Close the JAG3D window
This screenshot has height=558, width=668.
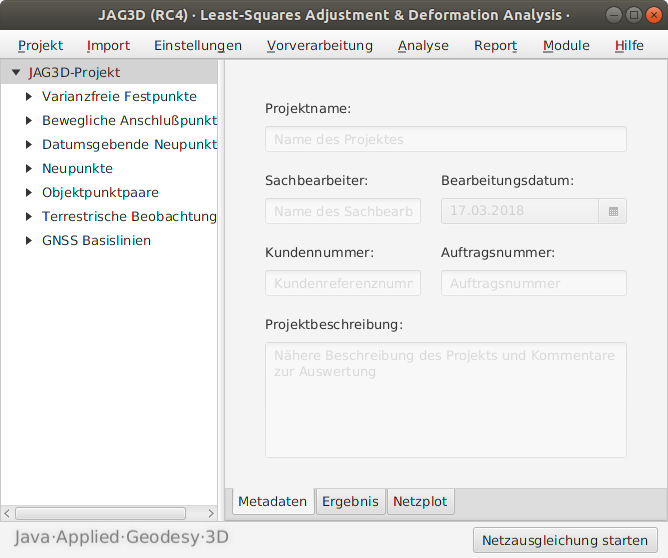coord(654,15)
